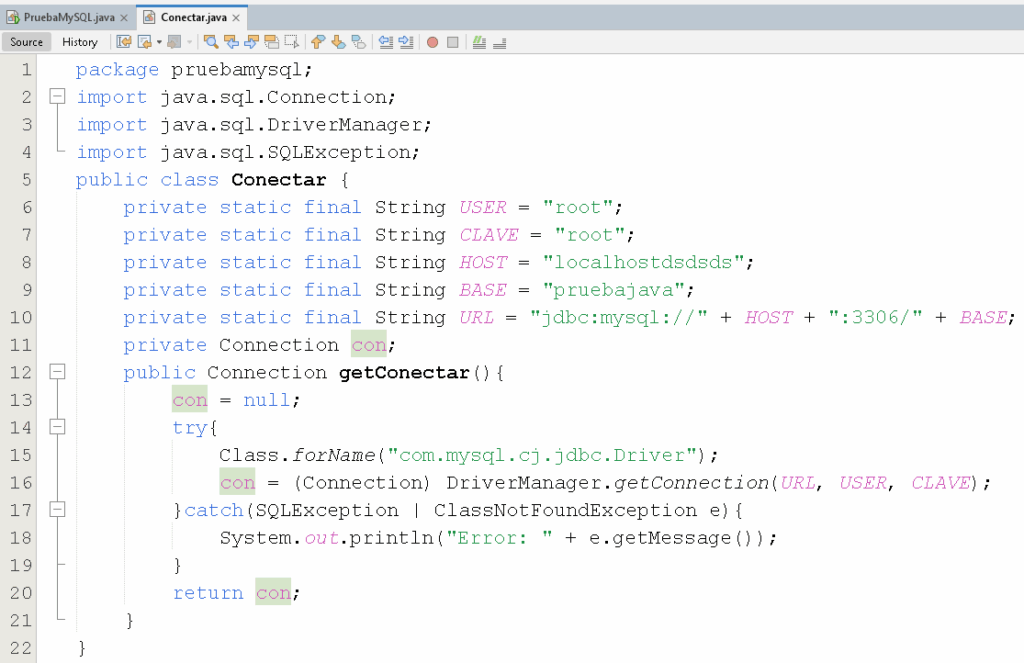1024x663 pixels.
Task: Click the Next Bookmark icon
Action: click(338, 41)
